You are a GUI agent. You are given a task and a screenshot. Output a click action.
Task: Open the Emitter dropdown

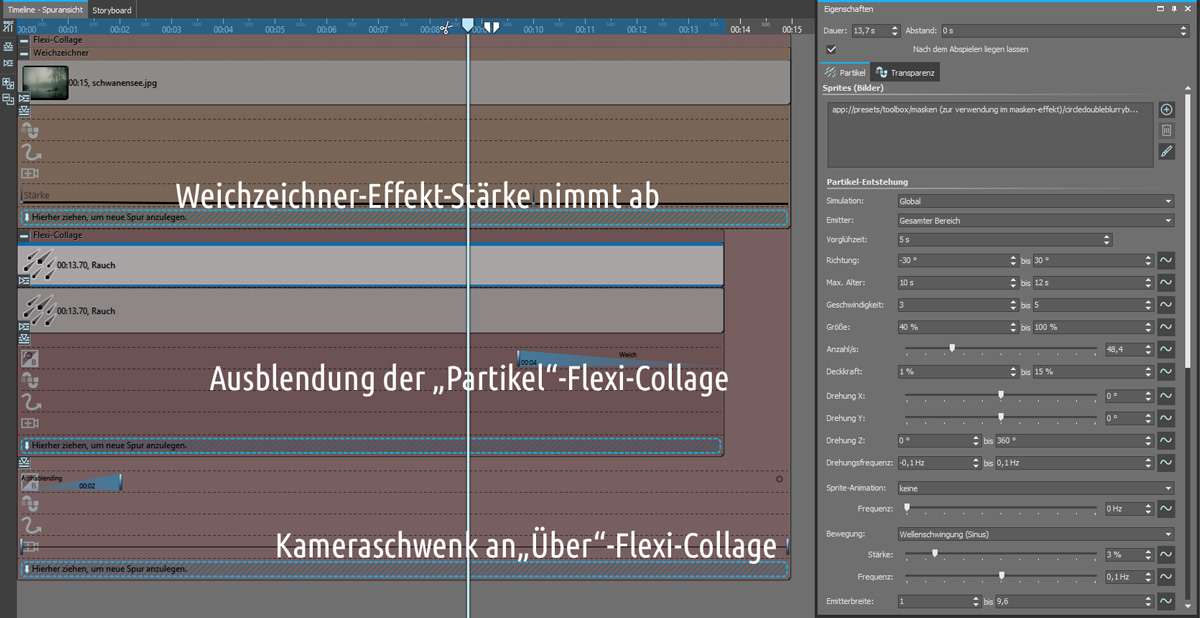tap(1035, 220)
